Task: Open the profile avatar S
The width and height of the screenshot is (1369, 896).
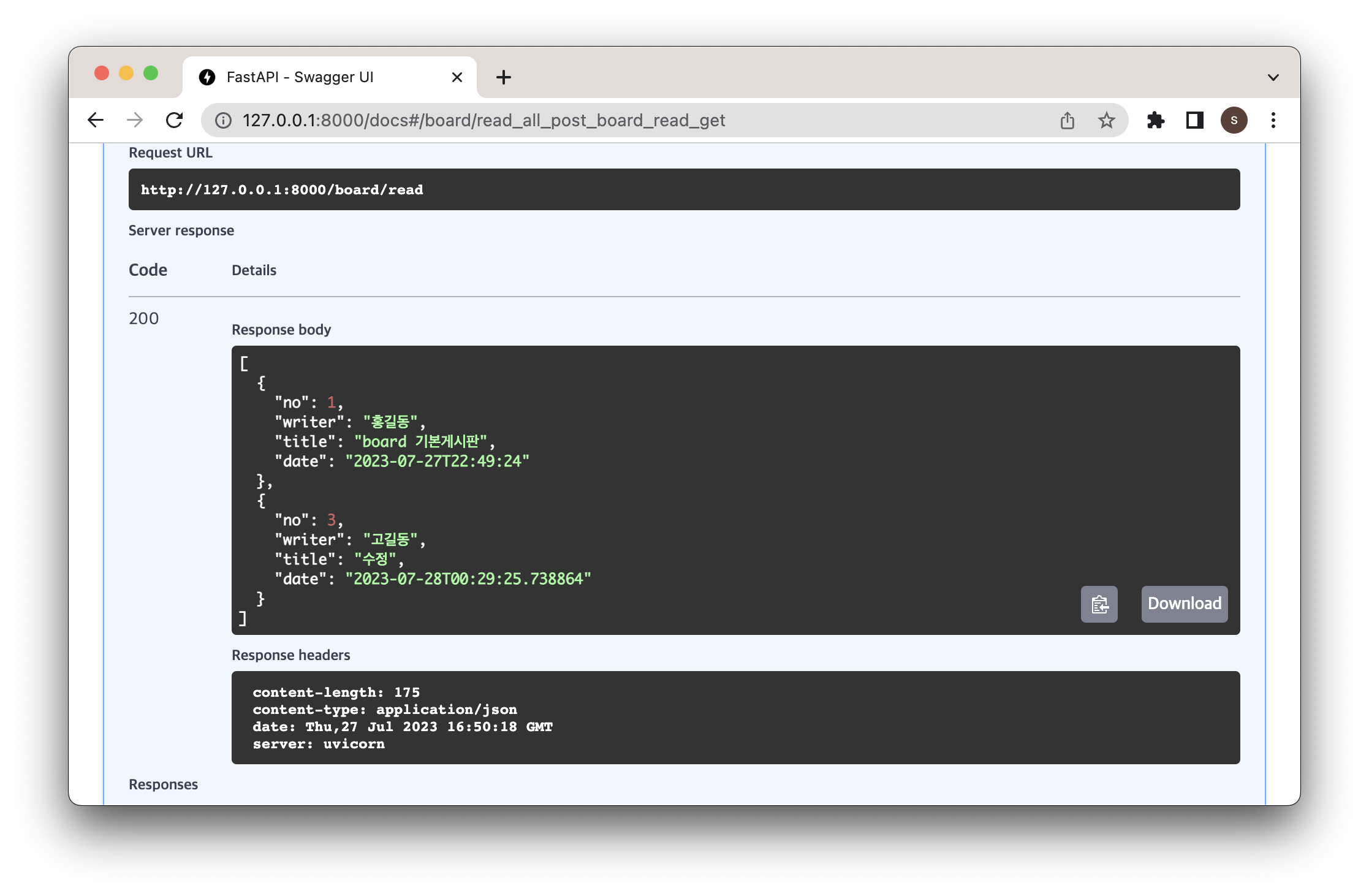Action: point(1234,120)
